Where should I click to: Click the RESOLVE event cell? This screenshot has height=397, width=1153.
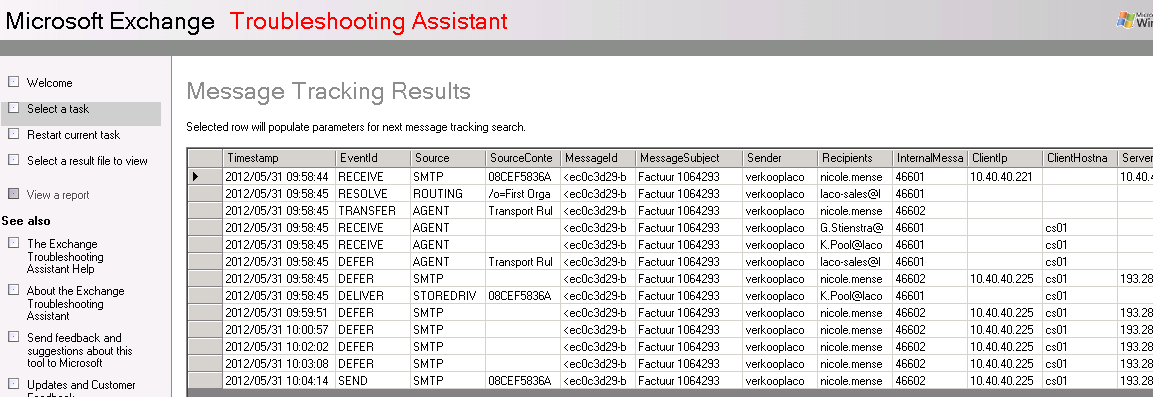[372, 193]
